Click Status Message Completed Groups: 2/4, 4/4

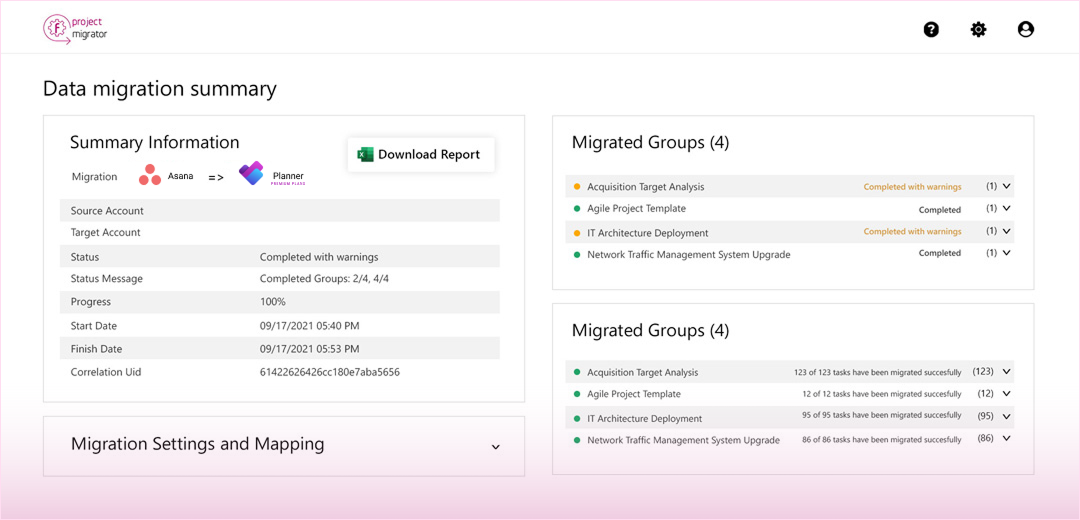point(325,279)
